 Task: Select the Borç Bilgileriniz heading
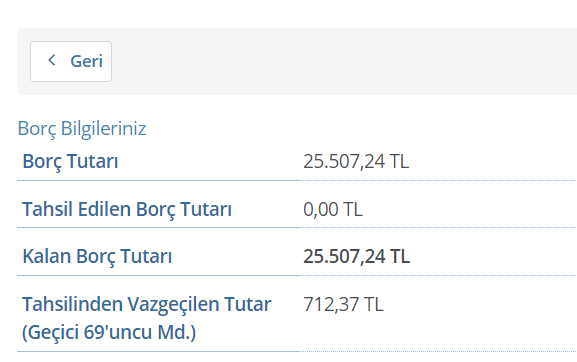tap(82, 129)
